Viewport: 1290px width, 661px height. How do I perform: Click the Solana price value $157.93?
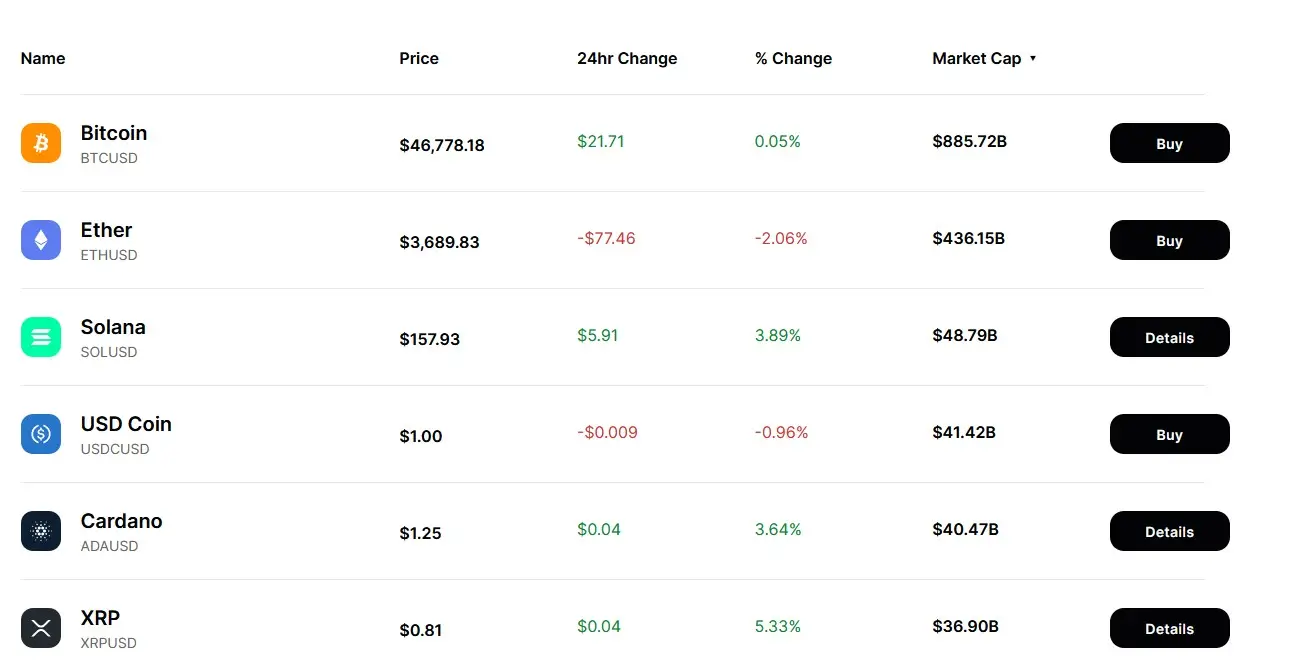(430, 339)
